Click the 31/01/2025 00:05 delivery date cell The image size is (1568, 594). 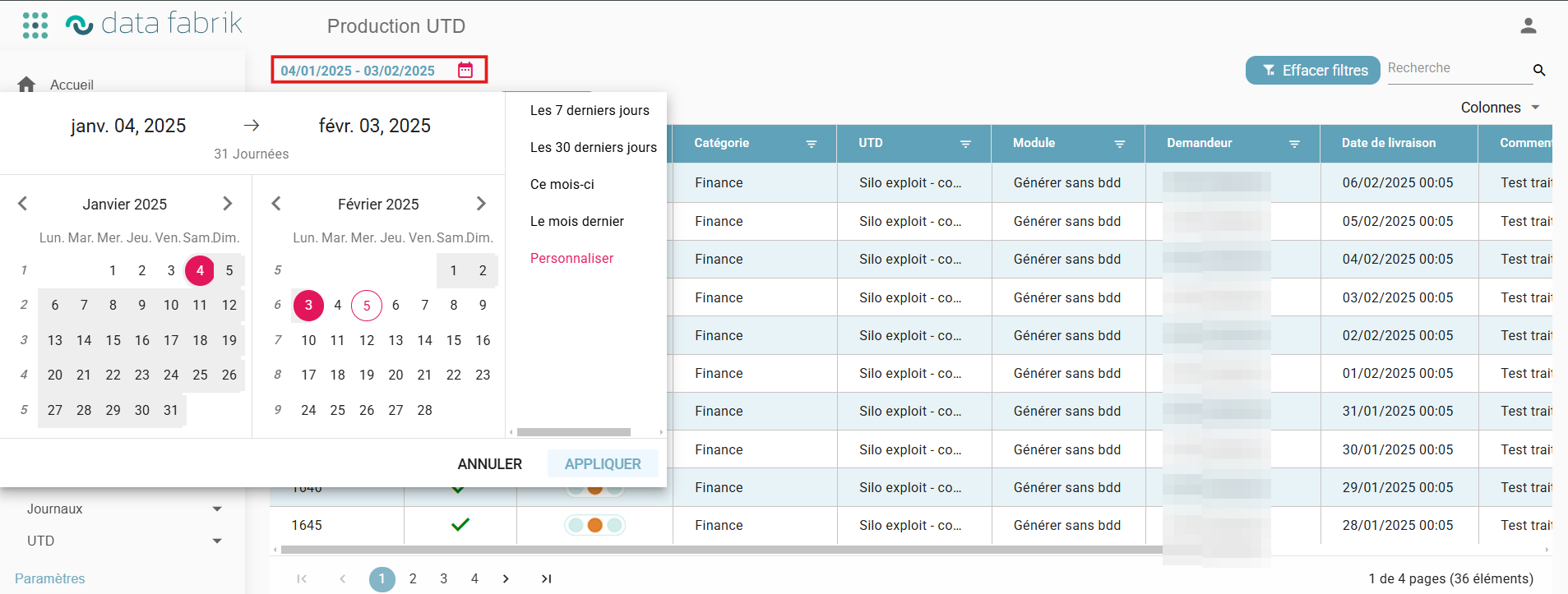click(x=1398, y=411)
